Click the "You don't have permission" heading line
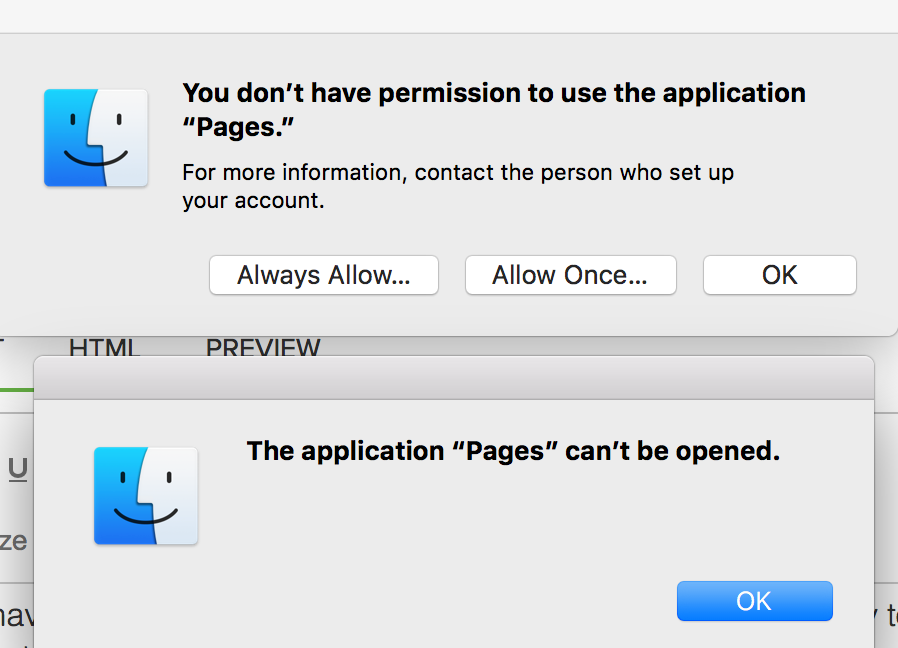 [x=494, y=93]
